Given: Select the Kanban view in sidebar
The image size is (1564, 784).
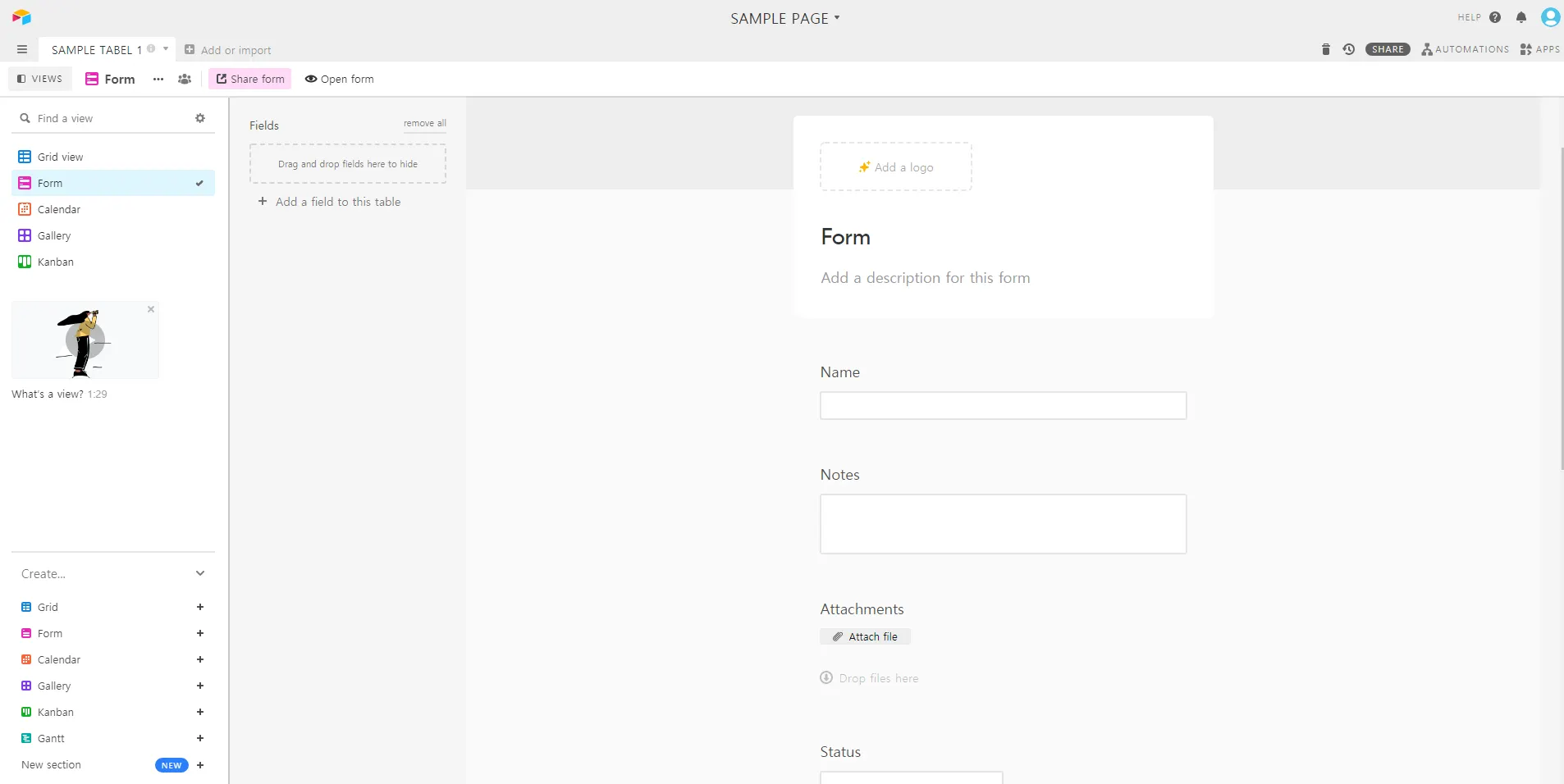Looking at the screenshot, I should (56, 262).
